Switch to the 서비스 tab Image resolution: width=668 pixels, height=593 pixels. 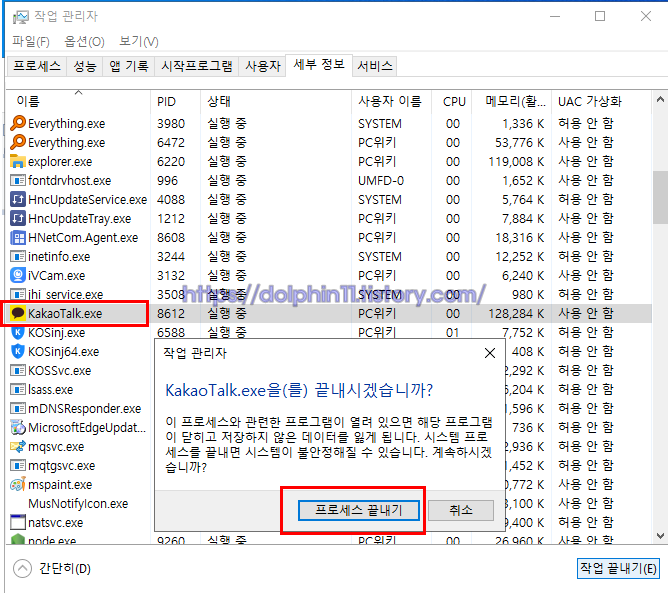click(x=375, y=66)
